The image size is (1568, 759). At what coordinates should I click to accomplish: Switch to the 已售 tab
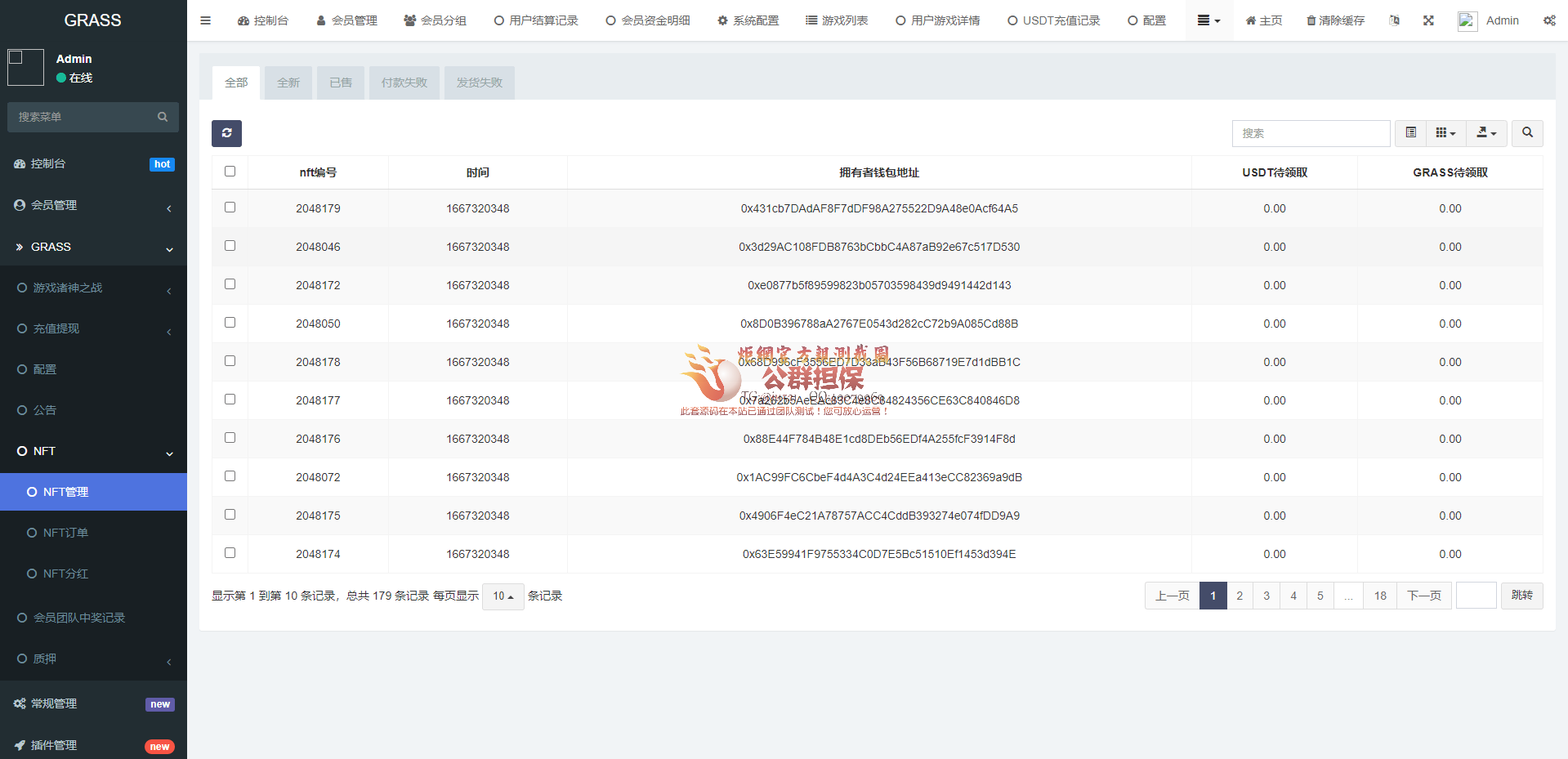pyautogui.click(x=341, y=83)
